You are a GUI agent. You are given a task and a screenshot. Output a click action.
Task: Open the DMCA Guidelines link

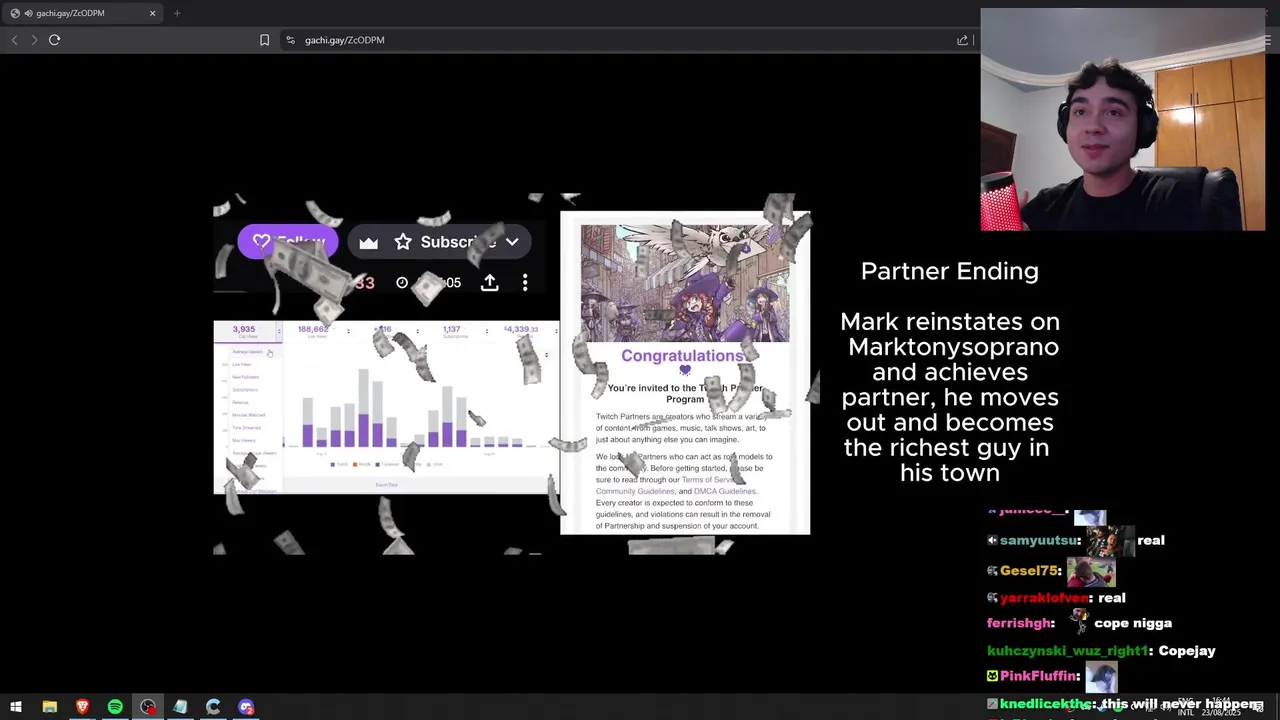point(725,492)
